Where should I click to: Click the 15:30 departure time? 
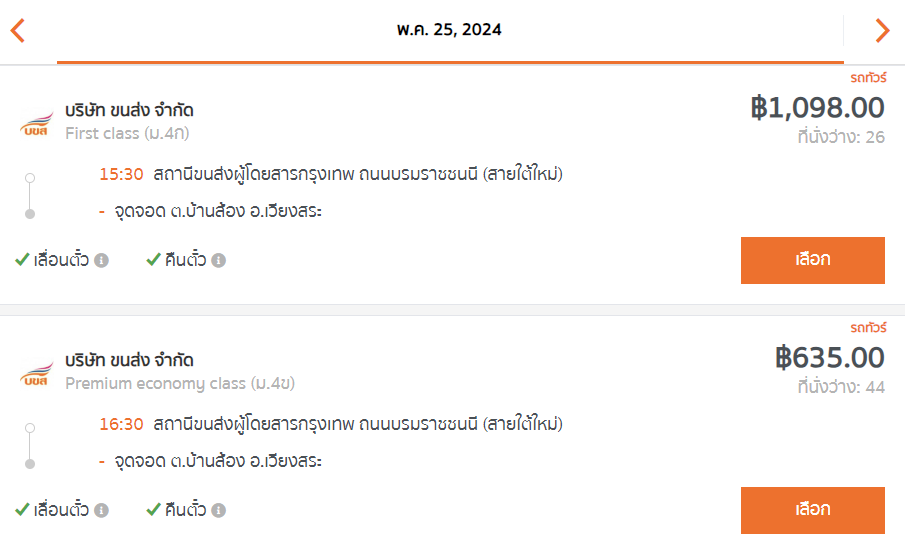(x=121, y=174)
